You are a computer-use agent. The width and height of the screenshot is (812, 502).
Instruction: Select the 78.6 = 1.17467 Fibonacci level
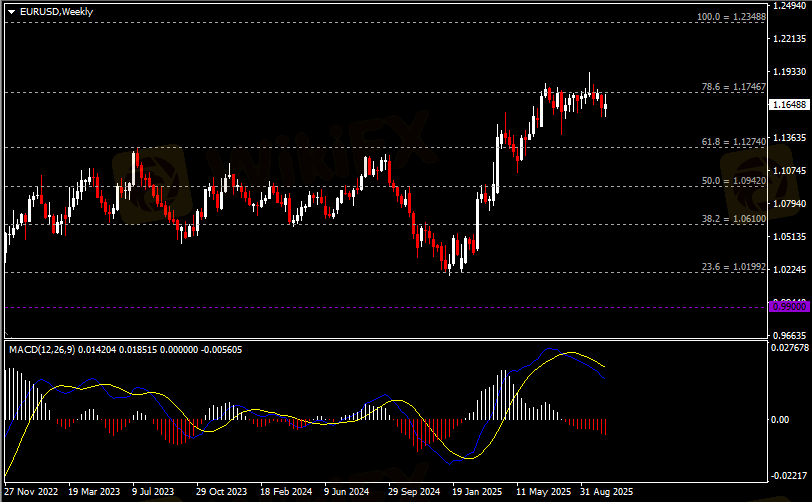click(733, 87)
